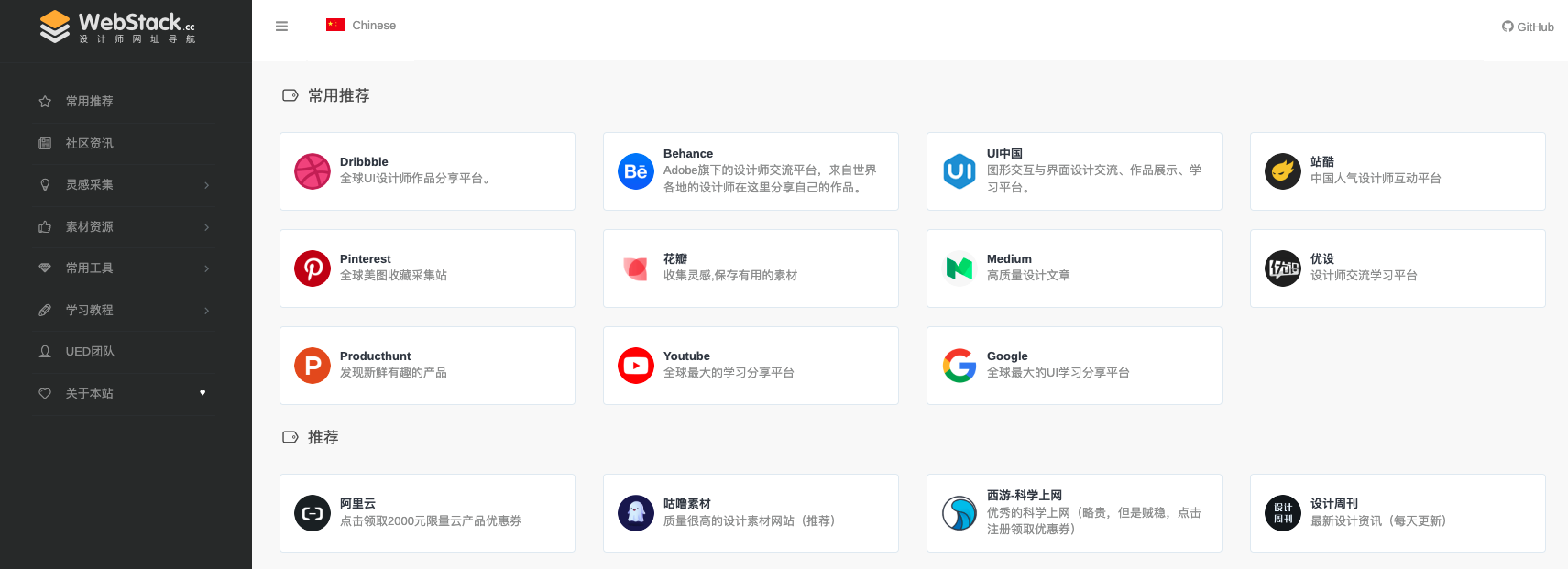Screen dimensions: 1568x569
Task: Open the Chinese language selector
Action: pyautogui.click(x=362, y=26)
